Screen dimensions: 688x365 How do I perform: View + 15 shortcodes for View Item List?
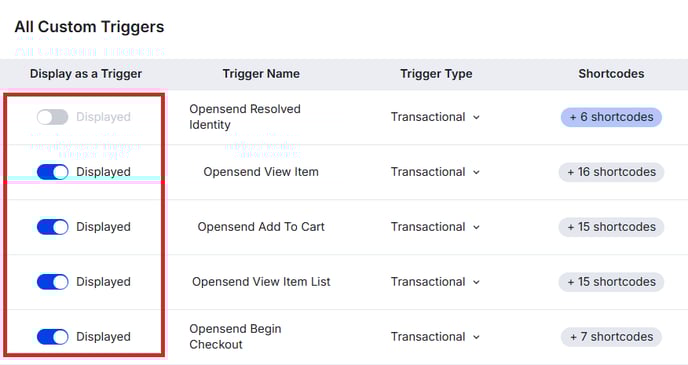tap(611, 282)
